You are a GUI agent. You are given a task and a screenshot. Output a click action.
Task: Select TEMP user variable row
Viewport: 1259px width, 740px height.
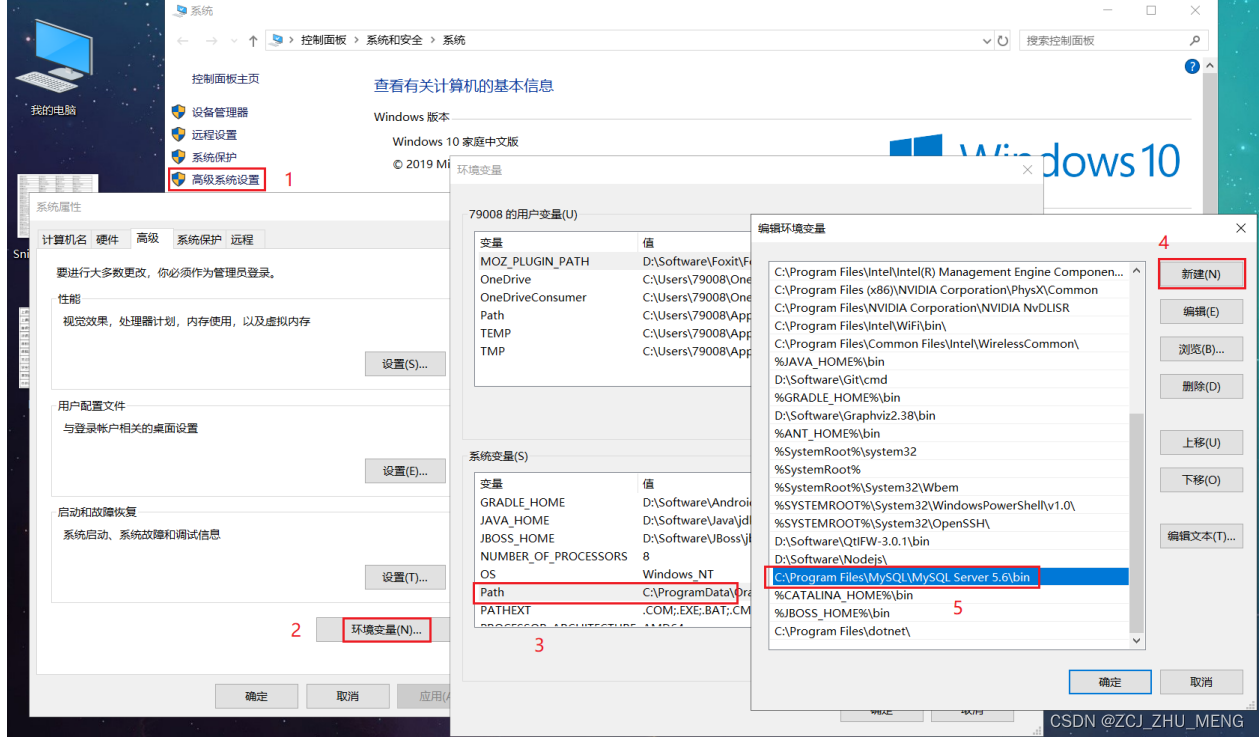tap(614, 333)
